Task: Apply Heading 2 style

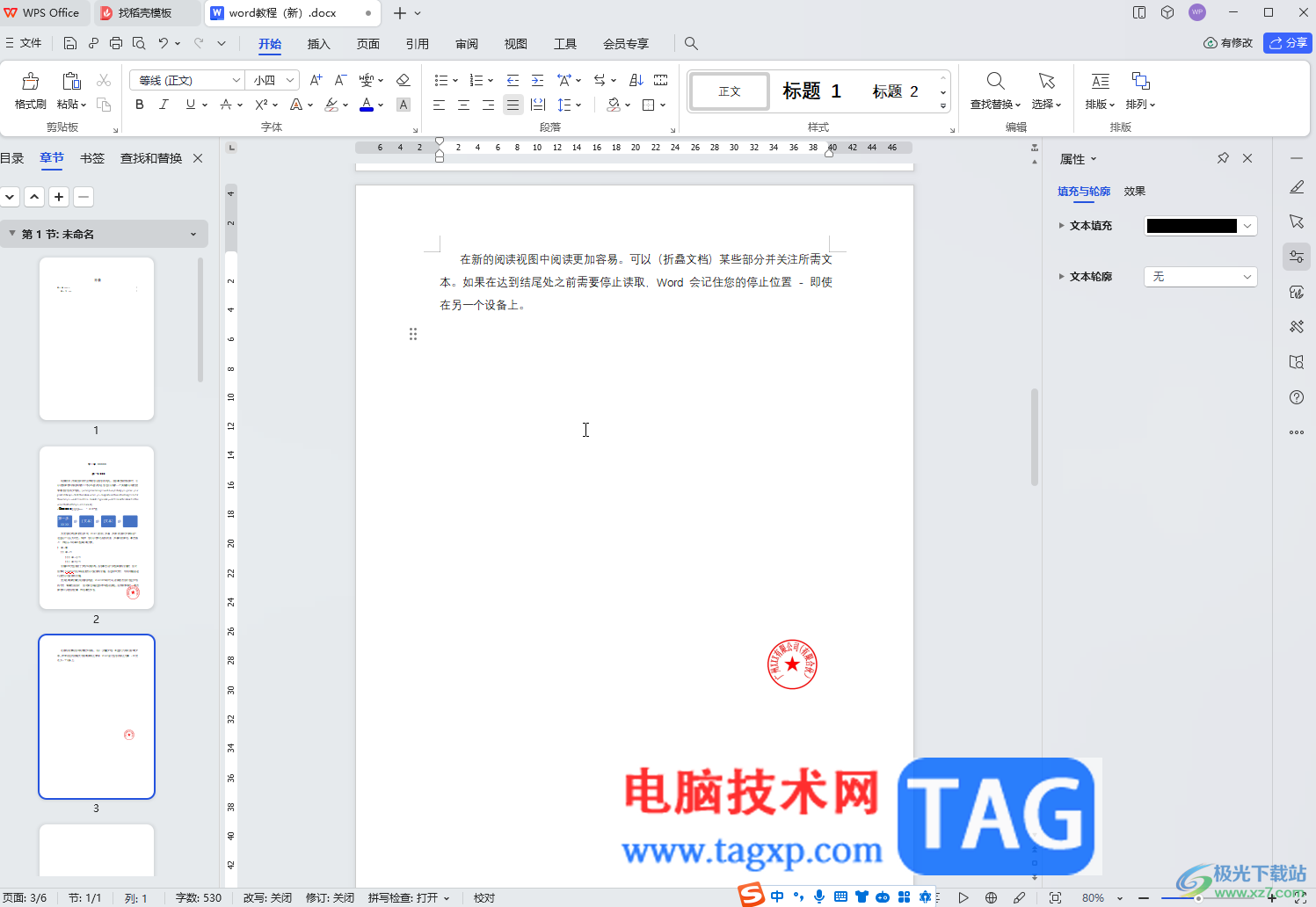Action: click(895, 91)
